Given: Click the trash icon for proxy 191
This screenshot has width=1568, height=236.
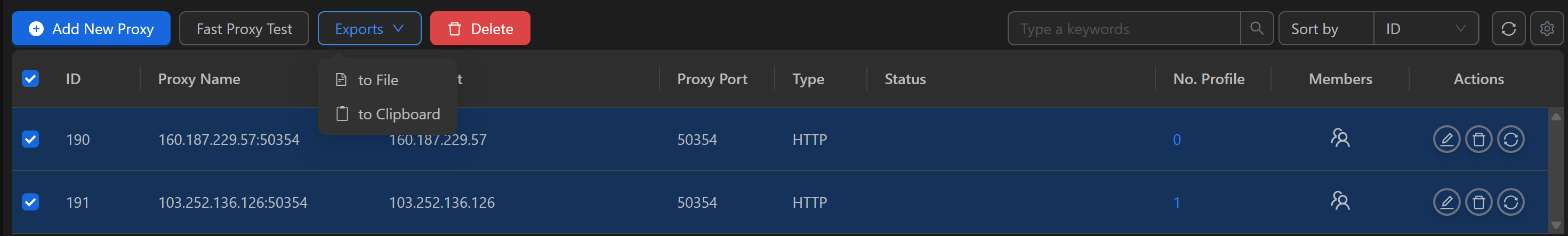Looking at the screenshot, I should pyautogui.click(x=1478, y=202).
